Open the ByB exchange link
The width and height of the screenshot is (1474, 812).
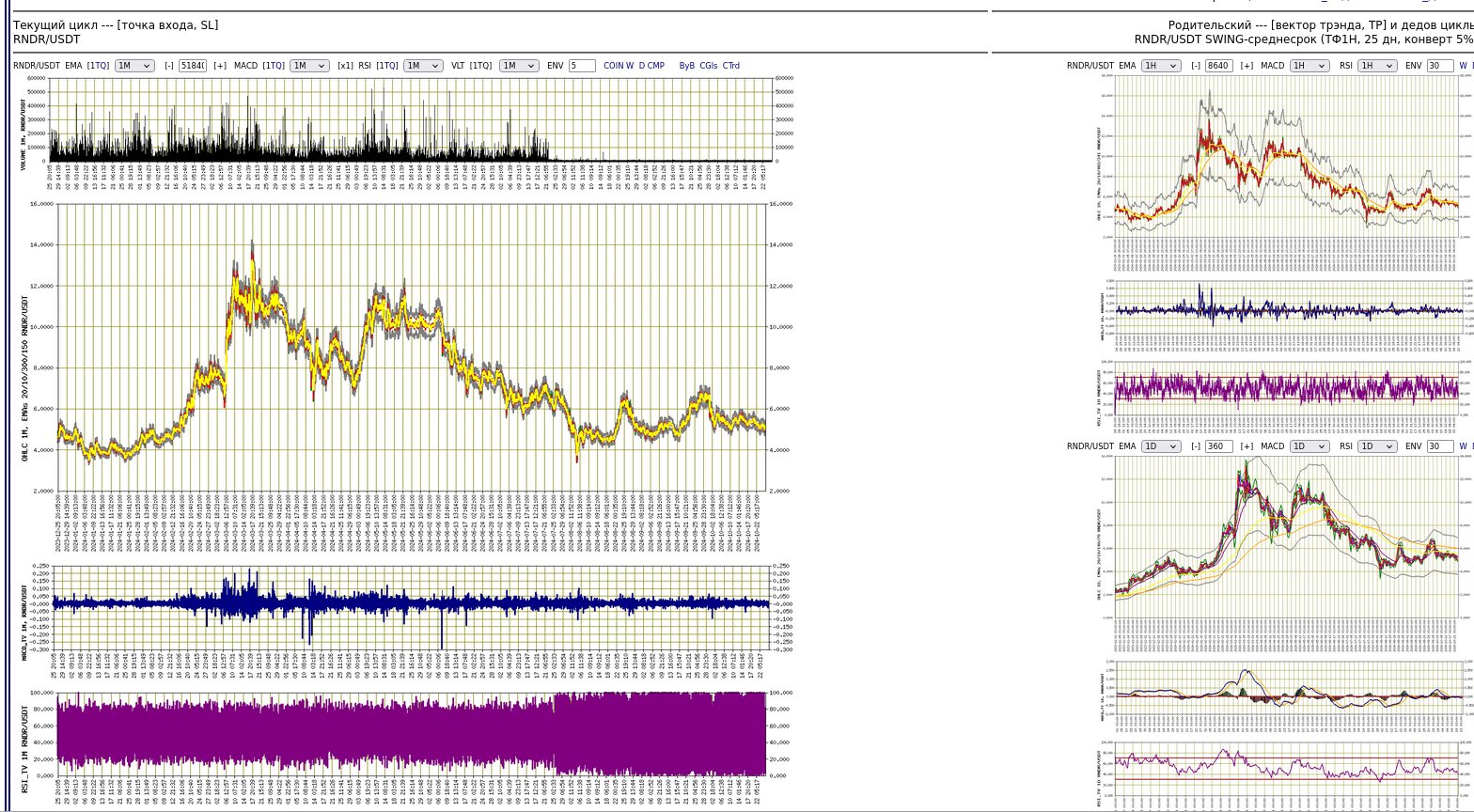click(x=687, y=66)
